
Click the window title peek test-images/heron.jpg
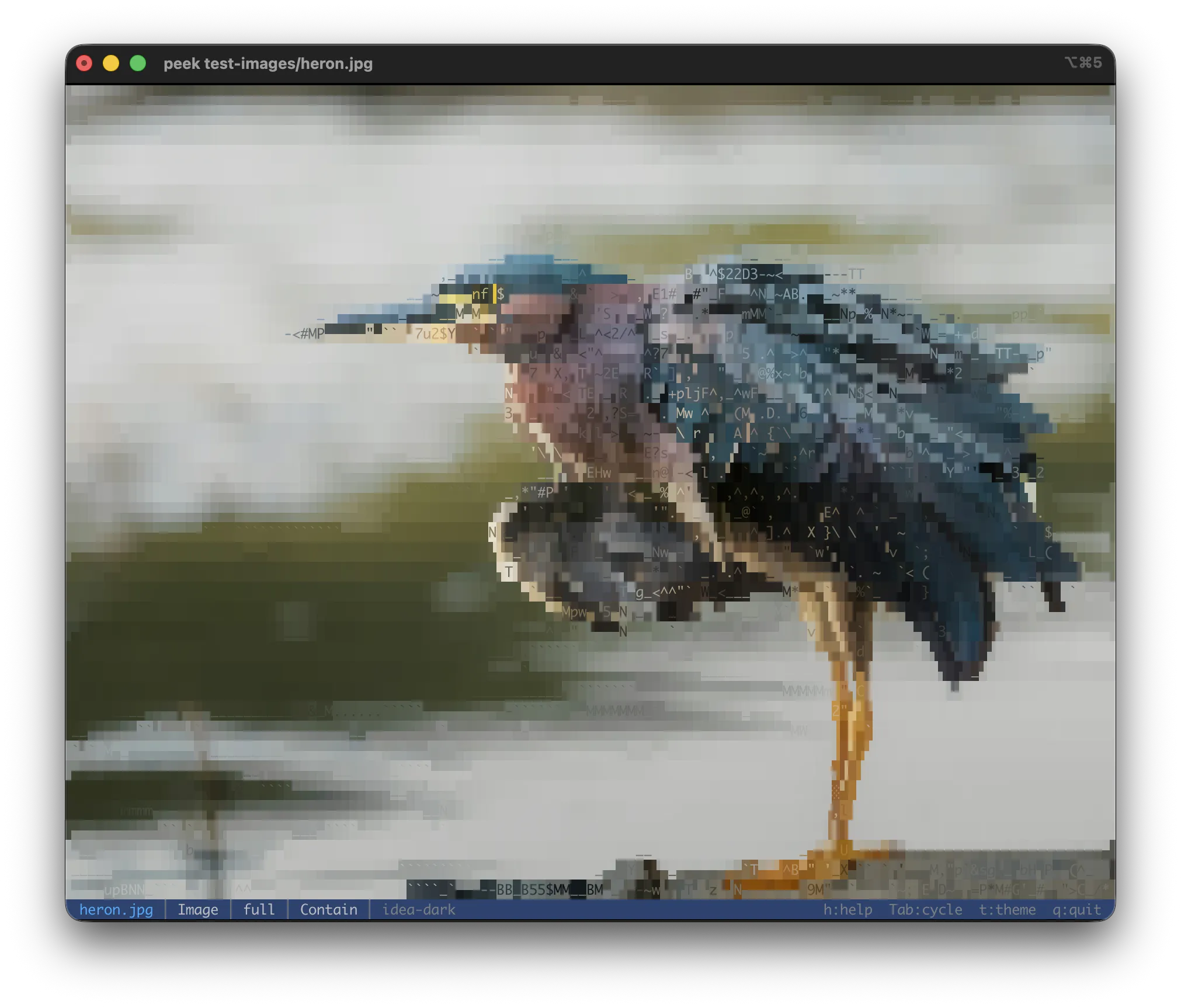tap(268, 63)
